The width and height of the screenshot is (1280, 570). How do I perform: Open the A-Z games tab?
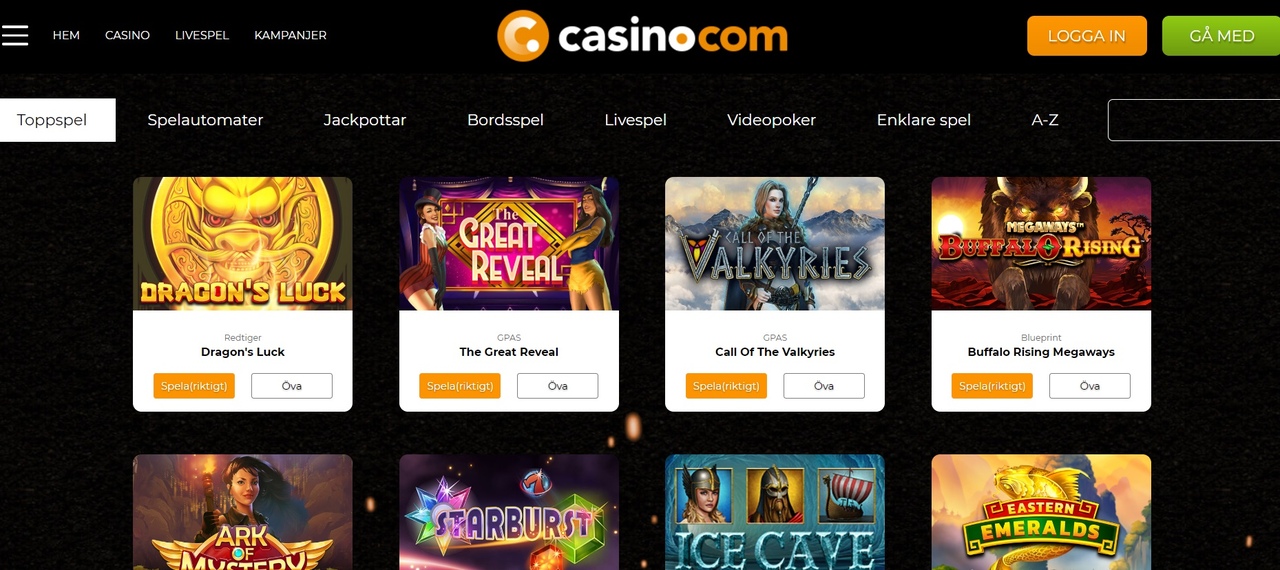tap(1045, 120)
